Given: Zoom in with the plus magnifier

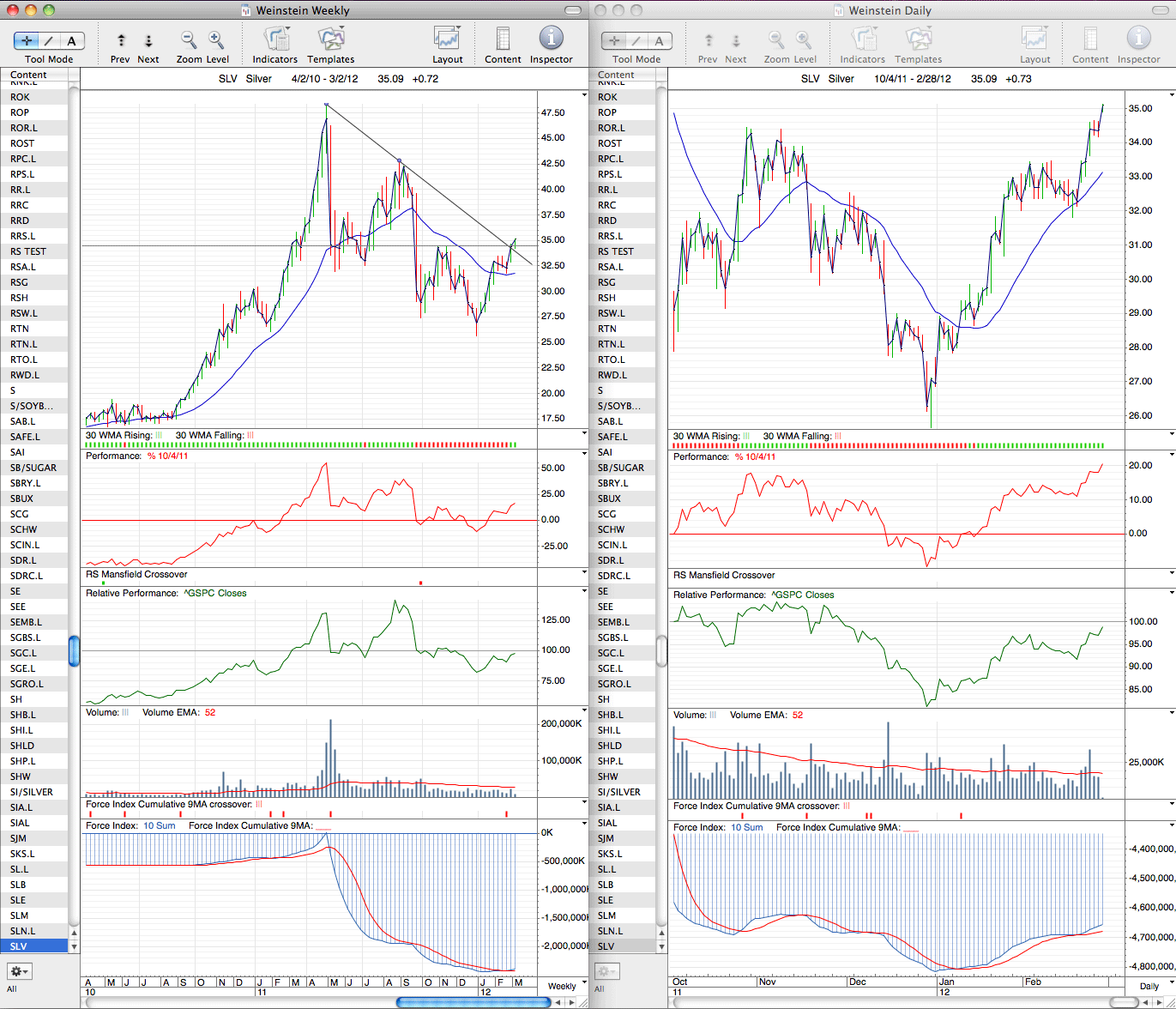Looking at the screenshot, I should [x=215, y=39].
